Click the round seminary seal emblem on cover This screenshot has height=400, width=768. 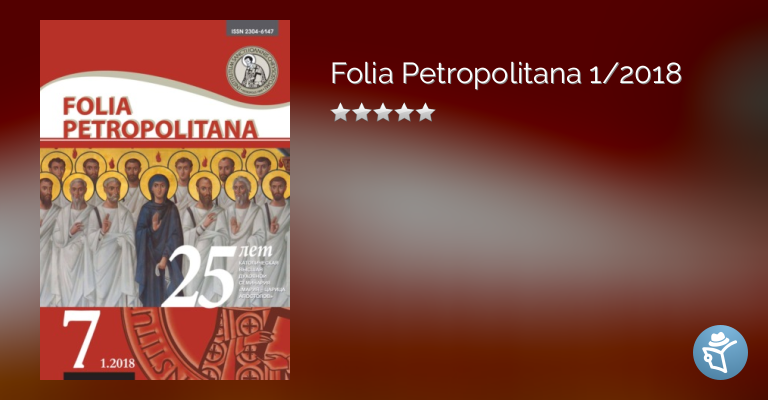point(252,71)
